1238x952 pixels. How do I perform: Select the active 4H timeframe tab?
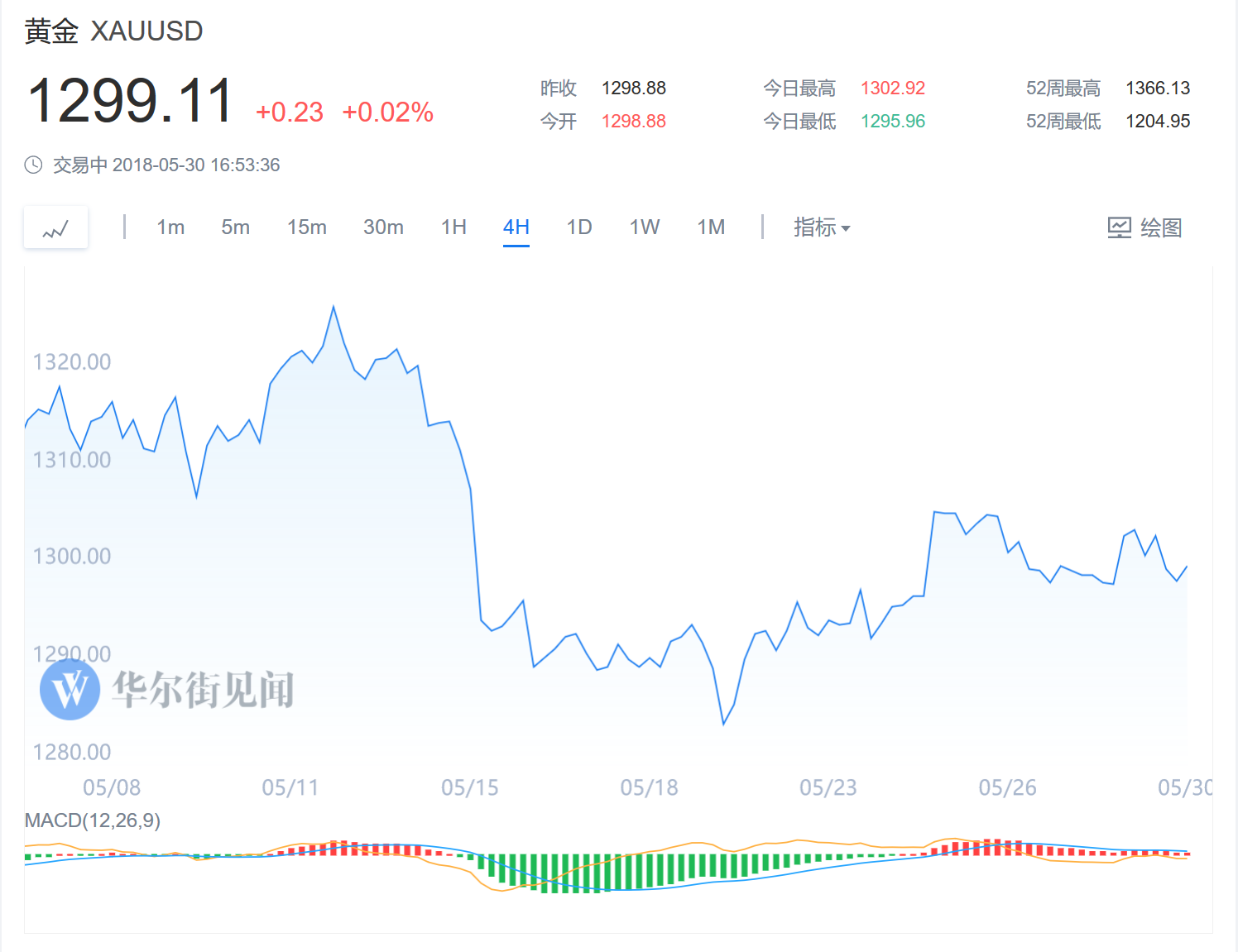516,227
